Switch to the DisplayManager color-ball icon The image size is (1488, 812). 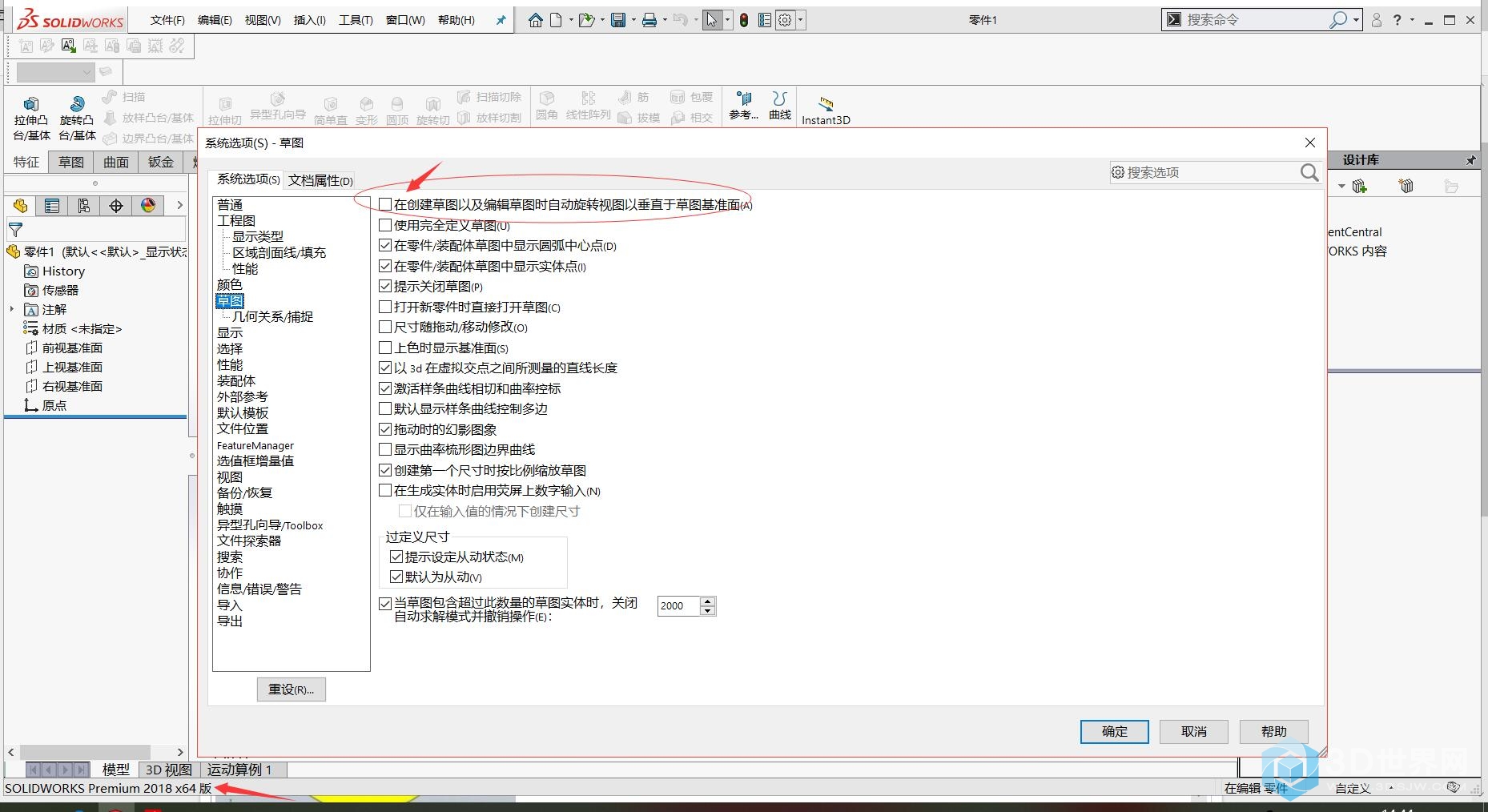coord(148,206)
